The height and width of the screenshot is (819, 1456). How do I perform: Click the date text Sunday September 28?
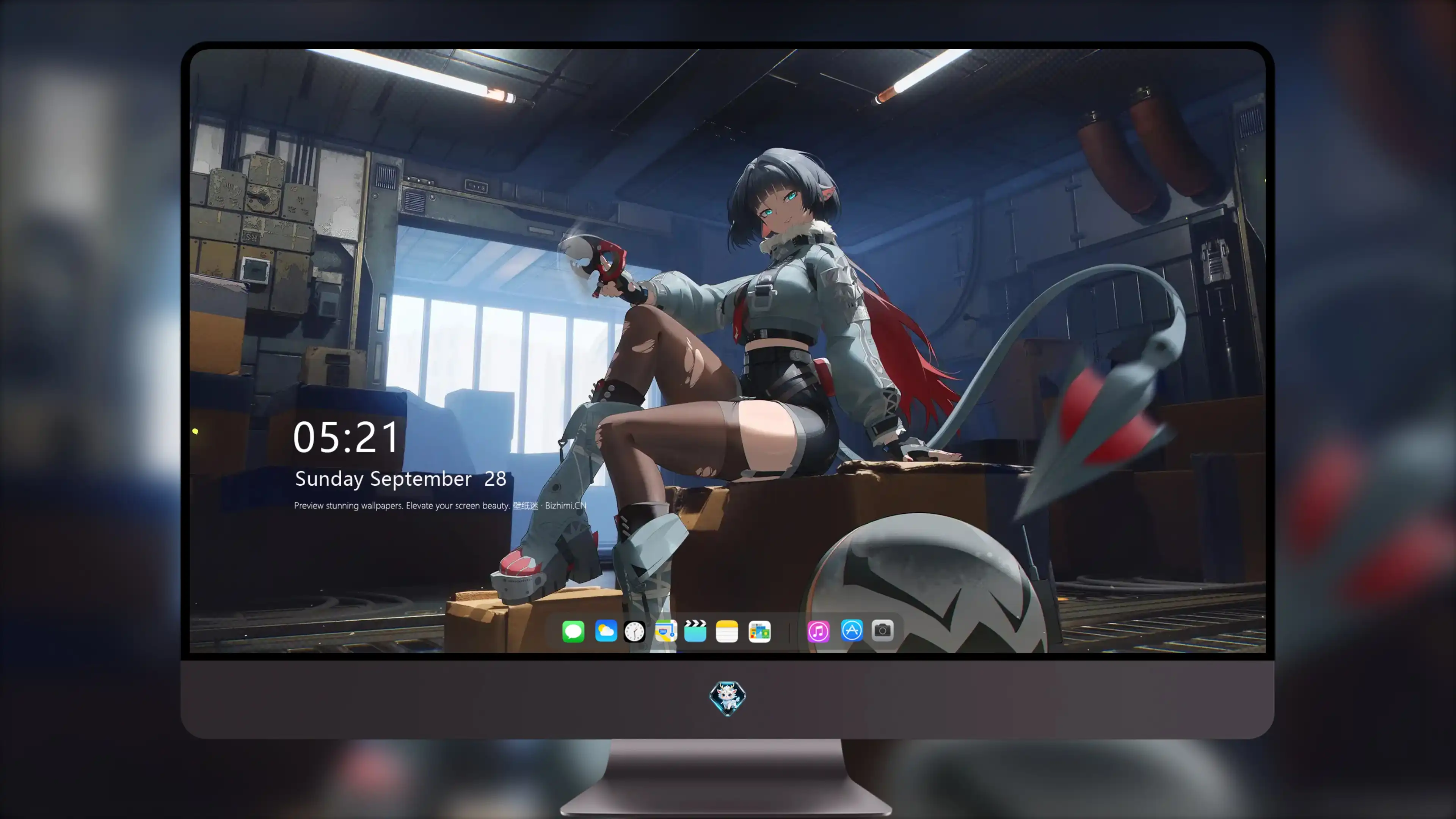[401, 479]
